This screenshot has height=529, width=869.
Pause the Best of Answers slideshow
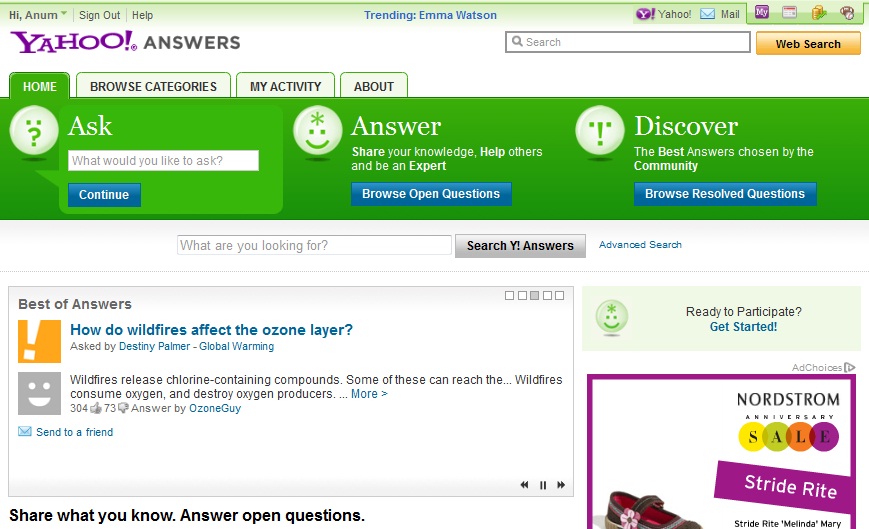(543, 485)
